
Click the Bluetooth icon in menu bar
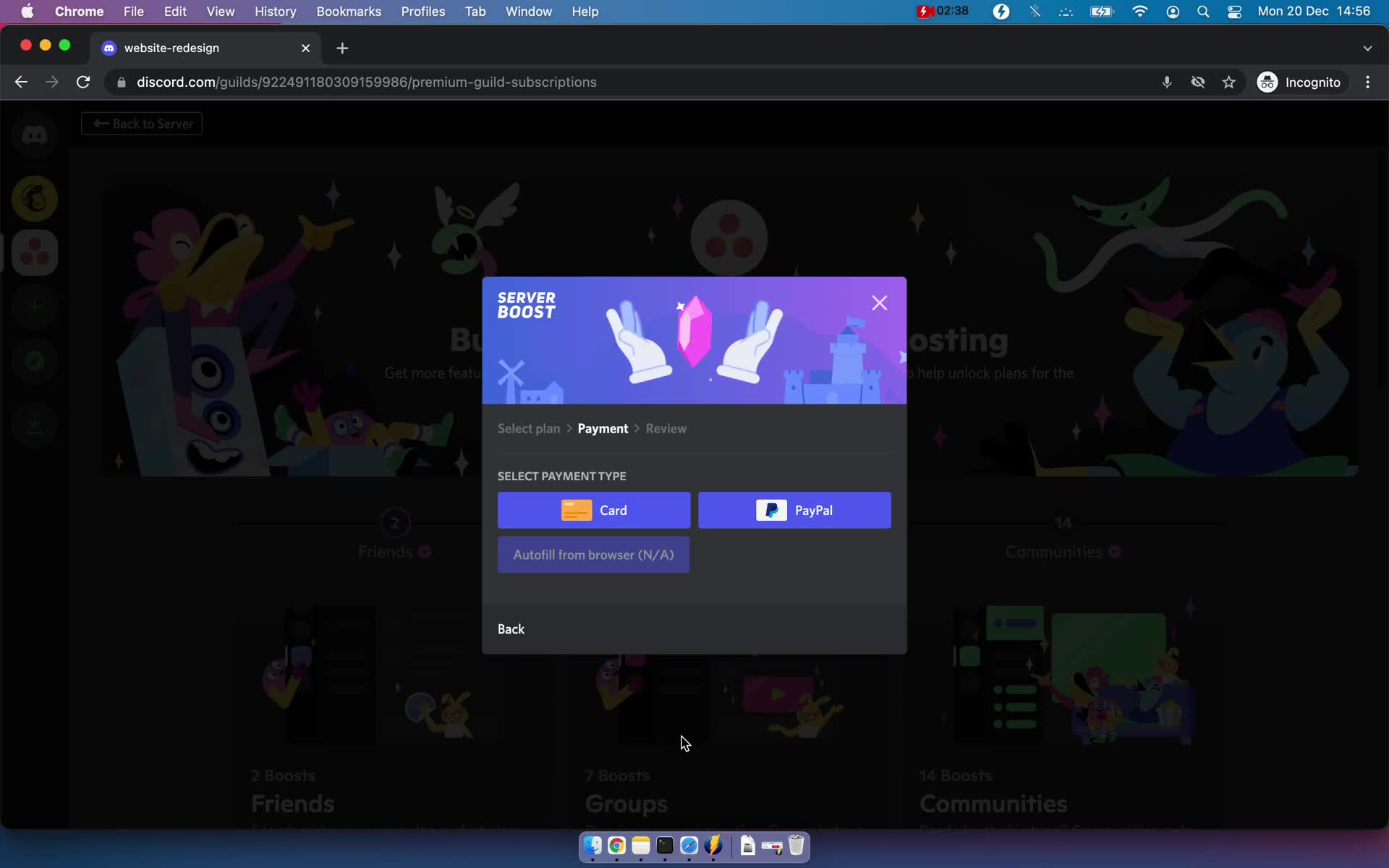click(1035, 12)
